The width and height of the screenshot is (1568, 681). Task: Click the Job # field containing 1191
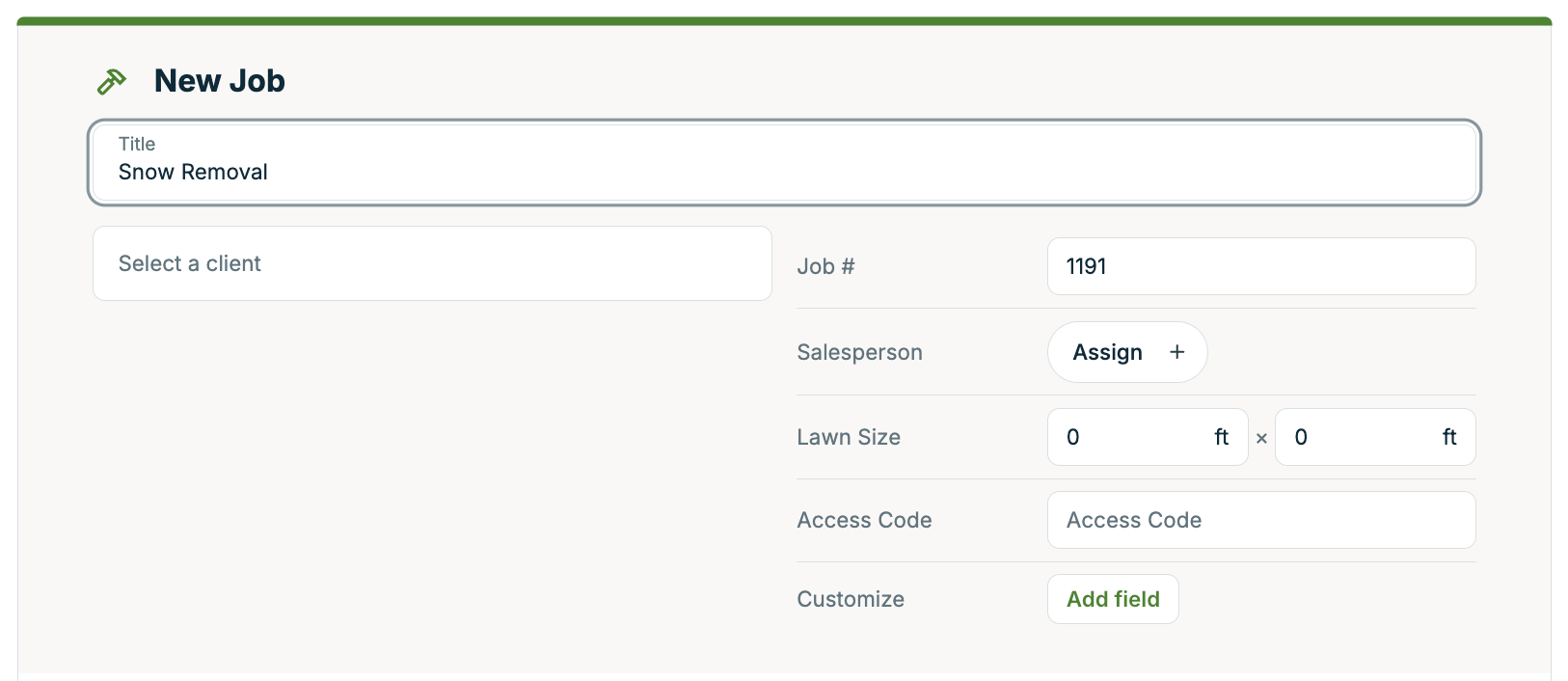point(1260,266)
